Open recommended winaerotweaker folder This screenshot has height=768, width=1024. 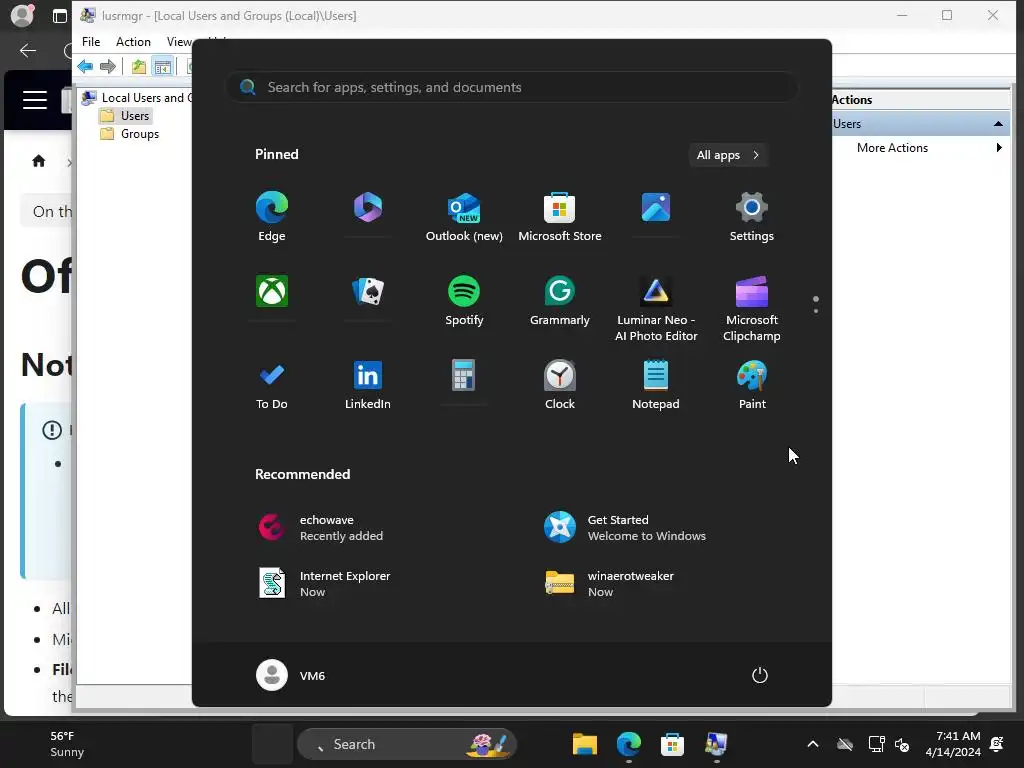pyautogui.click(x=610, y=584)
